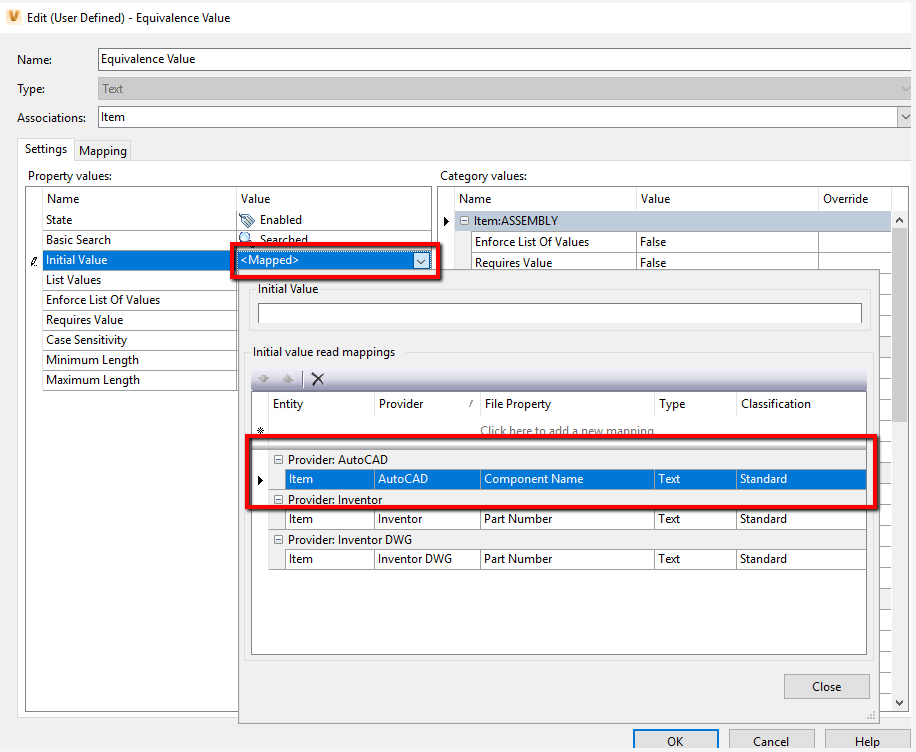Close the Initial Value mapping popup
This screenshot has height=752, width=916.
click(826, 686)
